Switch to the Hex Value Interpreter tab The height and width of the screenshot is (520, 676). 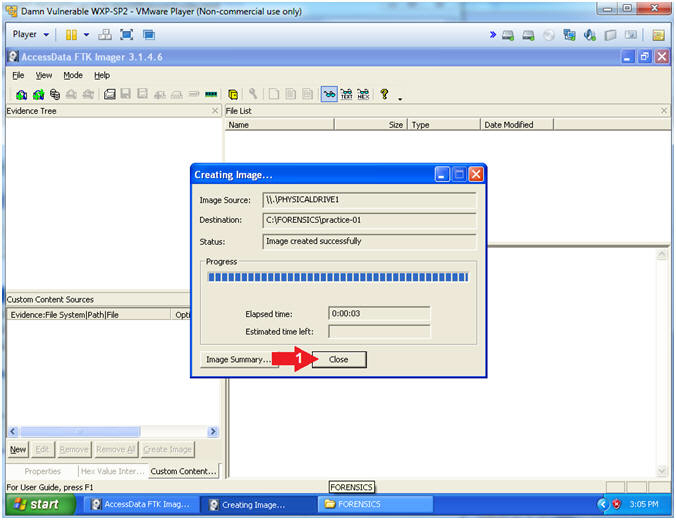(113, 471)
